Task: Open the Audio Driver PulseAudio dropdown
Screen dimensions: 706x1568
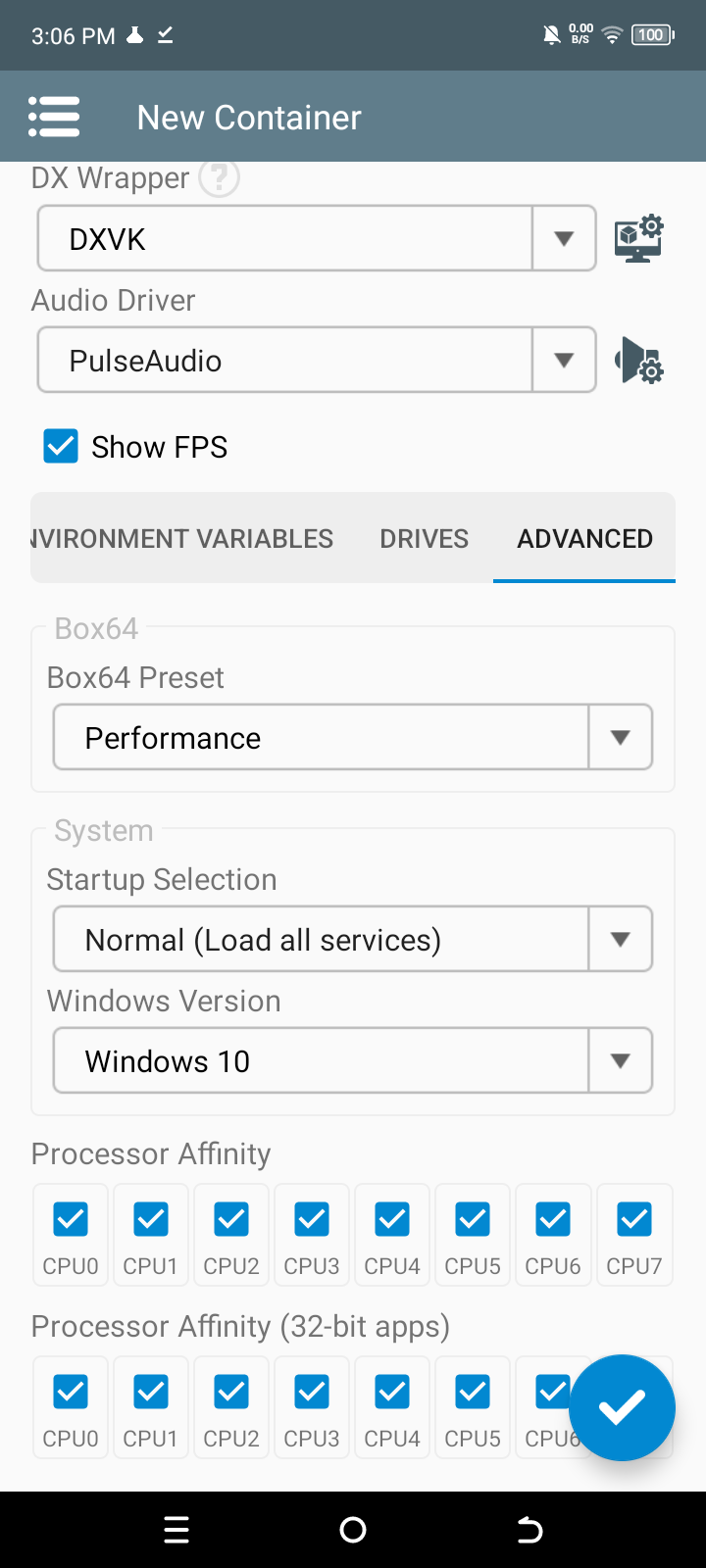Action: tap(317, 360)
